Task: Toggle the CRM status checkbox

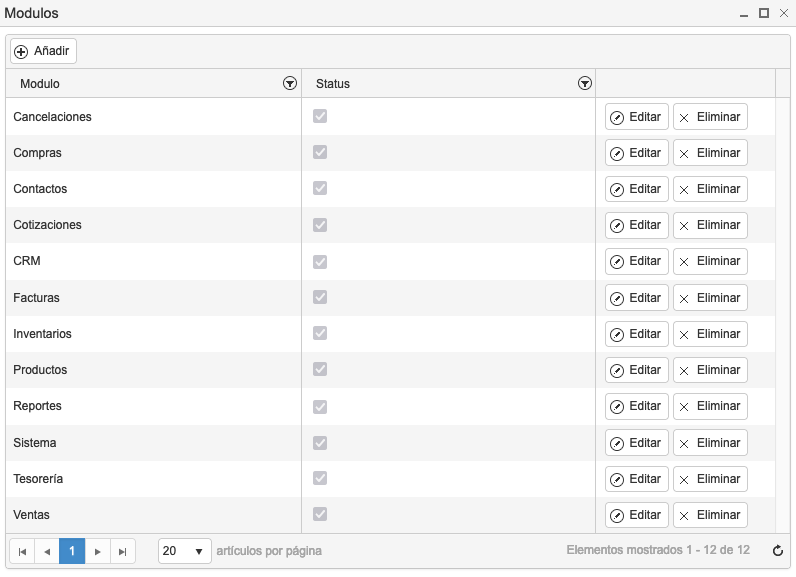Action: pos(320,261)
